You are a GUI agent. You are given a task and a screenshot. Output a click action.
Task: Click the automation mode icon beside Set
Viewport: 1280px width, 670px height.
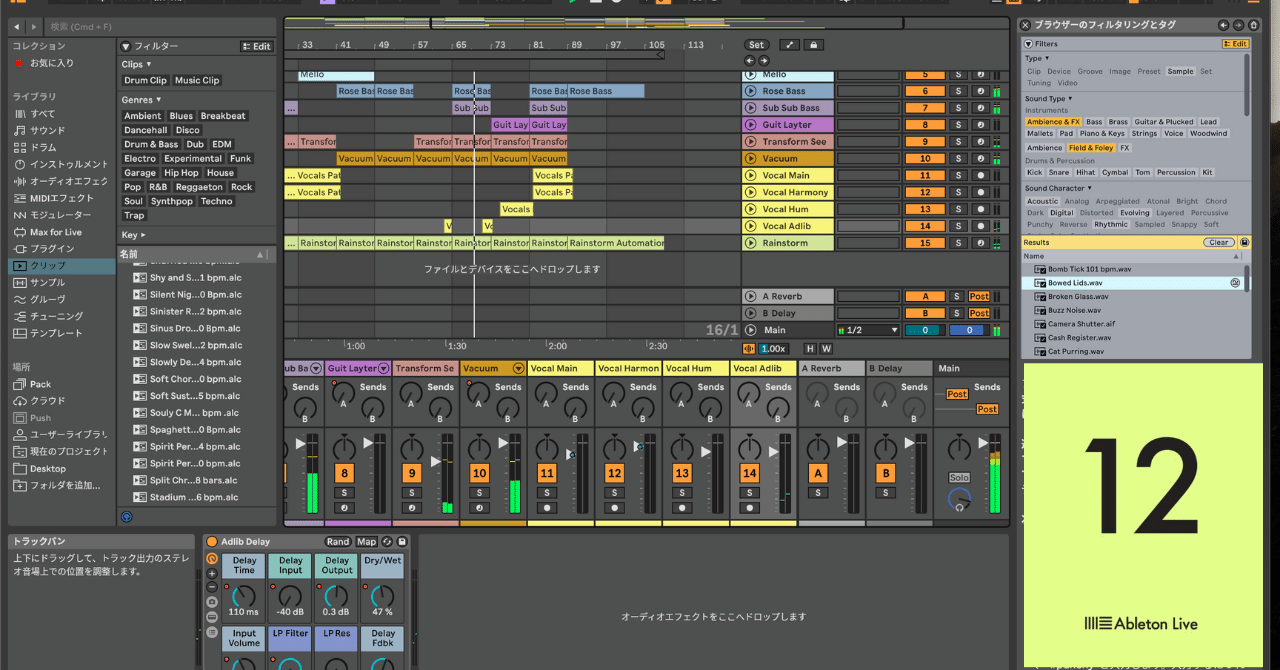(788, 45)
